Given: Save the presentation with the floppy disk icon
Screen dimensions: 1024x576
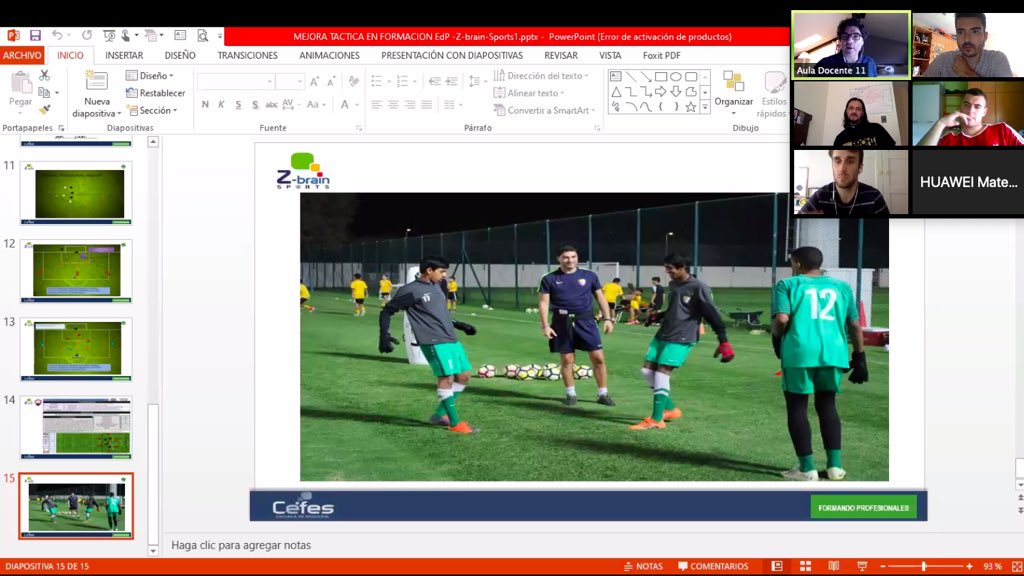Looking at the screenshot, I should [35, 36].
